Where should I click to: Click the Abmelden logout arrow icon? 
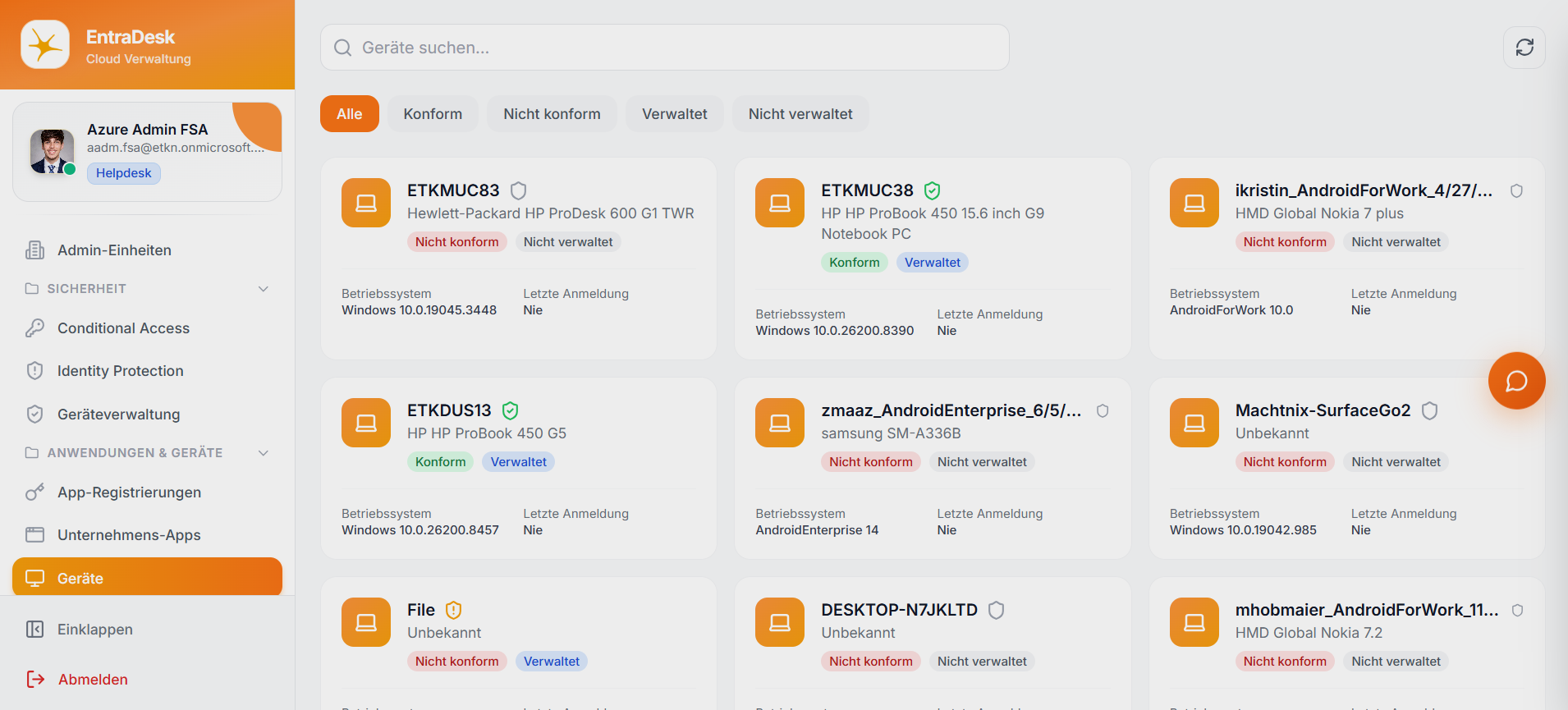pos(35,680)
